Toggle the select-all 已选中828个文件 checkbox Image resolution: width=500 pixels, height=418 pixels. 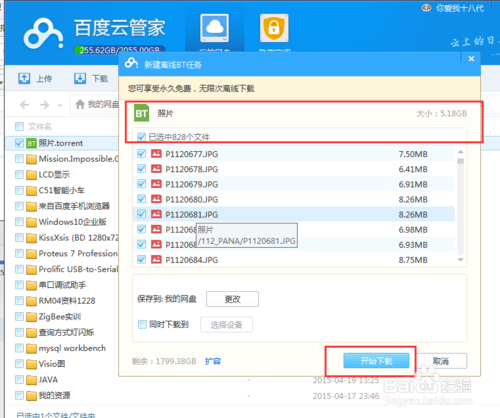coord(141,137)
